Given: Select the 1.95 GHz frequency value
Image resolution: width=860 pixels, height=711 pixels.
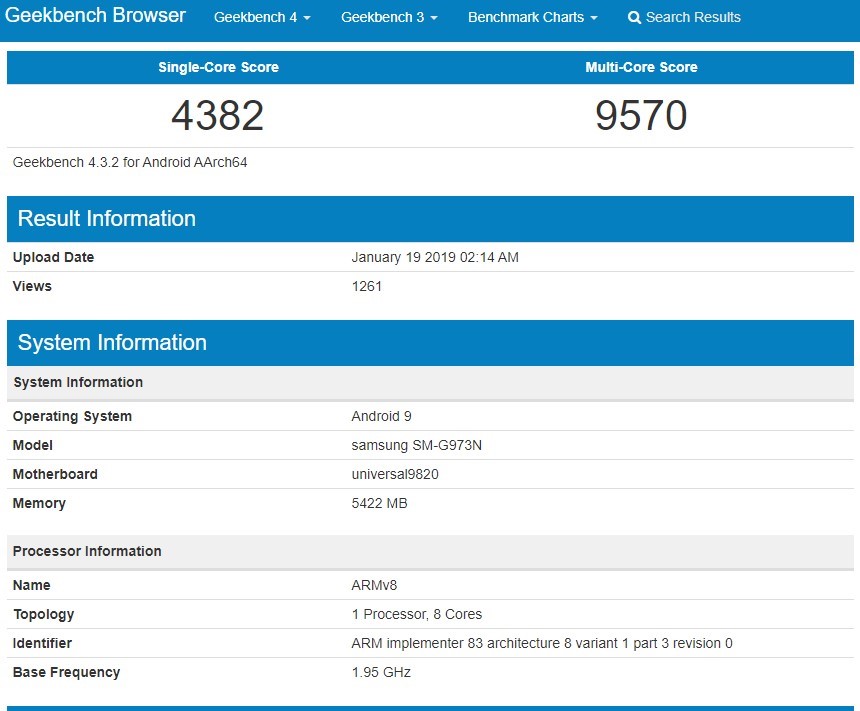Looking at the screenshot, I should pyautogui.click(x=381, y=672).
